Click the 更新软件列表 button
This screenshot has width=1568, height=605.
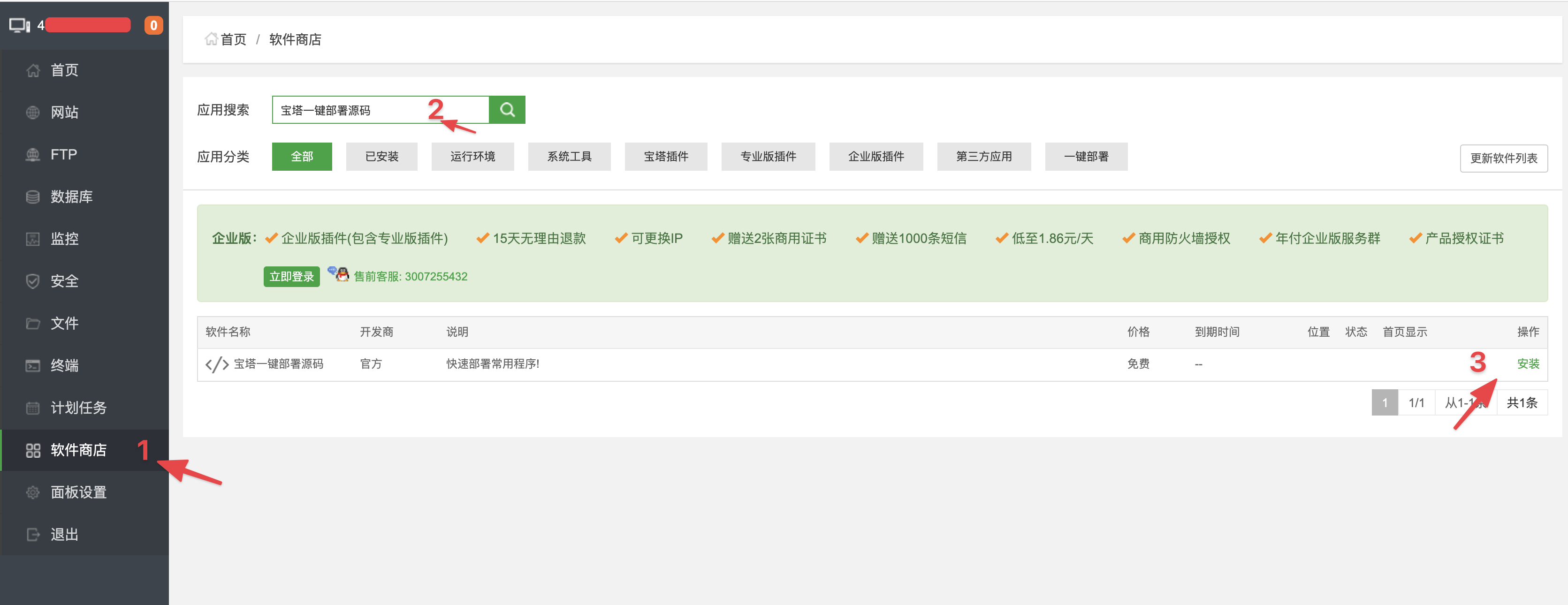(x=1503, y=158)
